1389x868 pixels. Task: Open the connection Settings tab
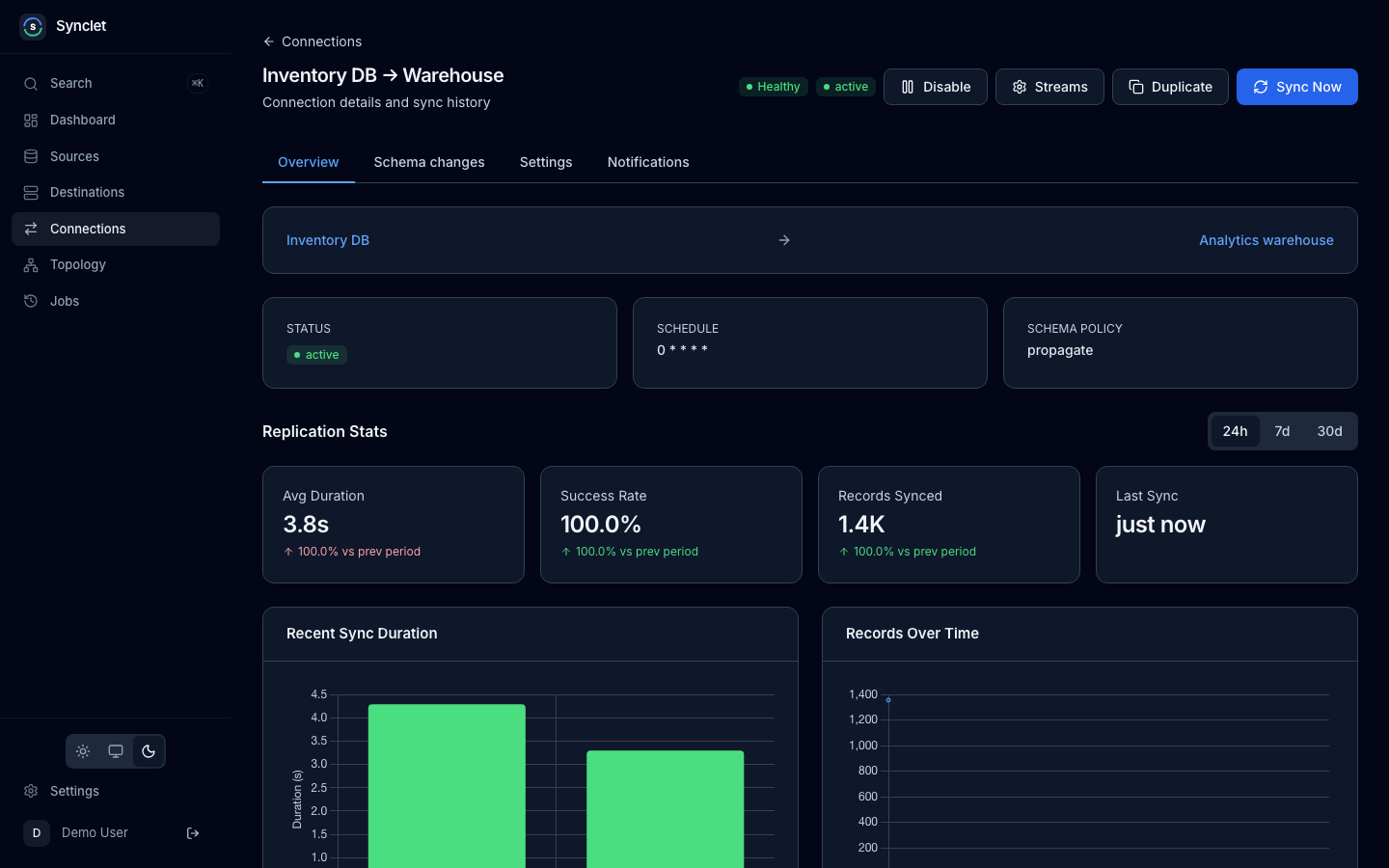click(x=546, y=162)
